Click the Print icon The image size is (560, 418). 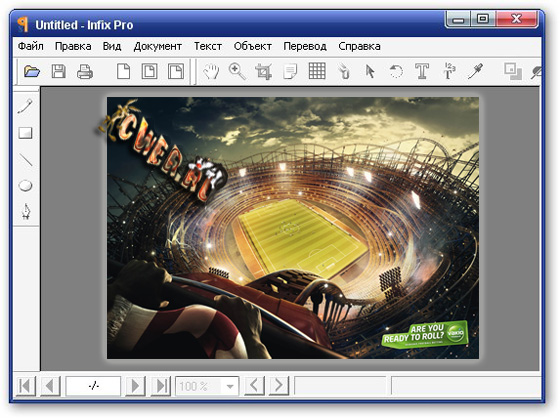pyautogui.click(x=85, y=71)
